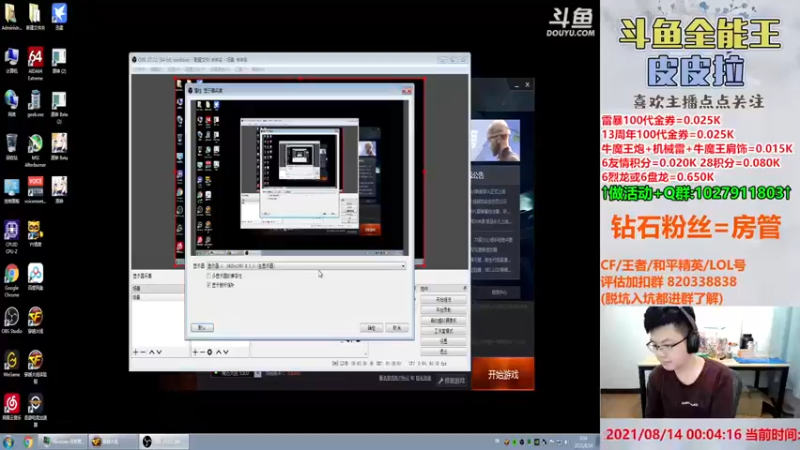Screen dimensions: 800x450
Task: Open the new folder icon on desktop
Action: pos(35,17)
